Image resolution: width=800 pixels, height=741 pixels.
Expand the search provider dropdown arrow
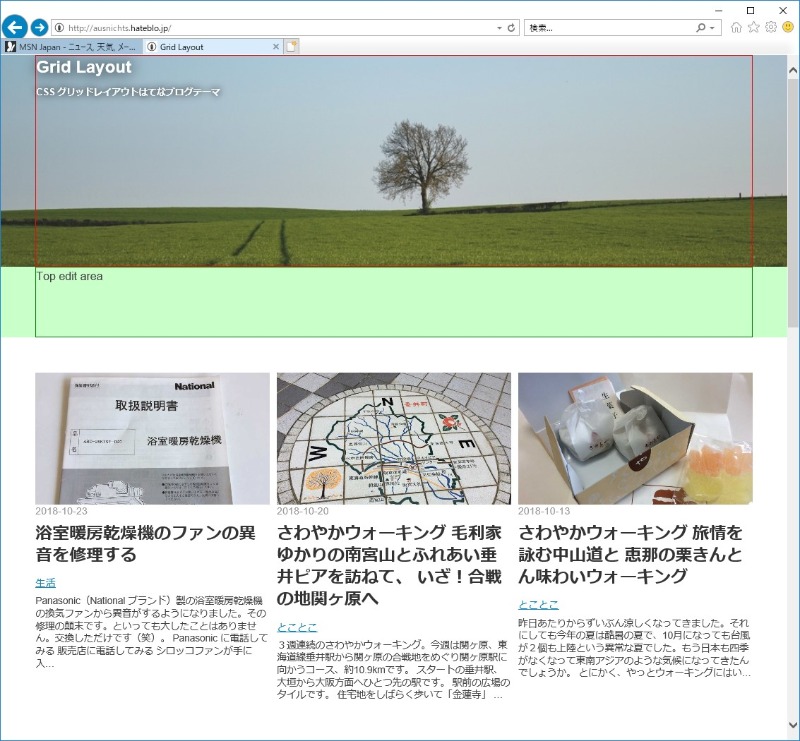point(712,28)
